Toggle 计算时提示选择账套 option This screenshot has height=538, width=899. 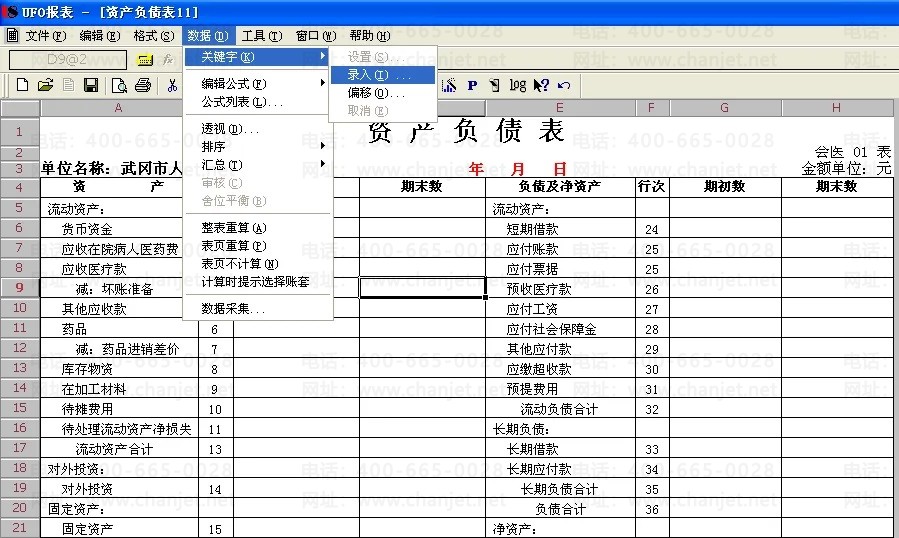257,281
